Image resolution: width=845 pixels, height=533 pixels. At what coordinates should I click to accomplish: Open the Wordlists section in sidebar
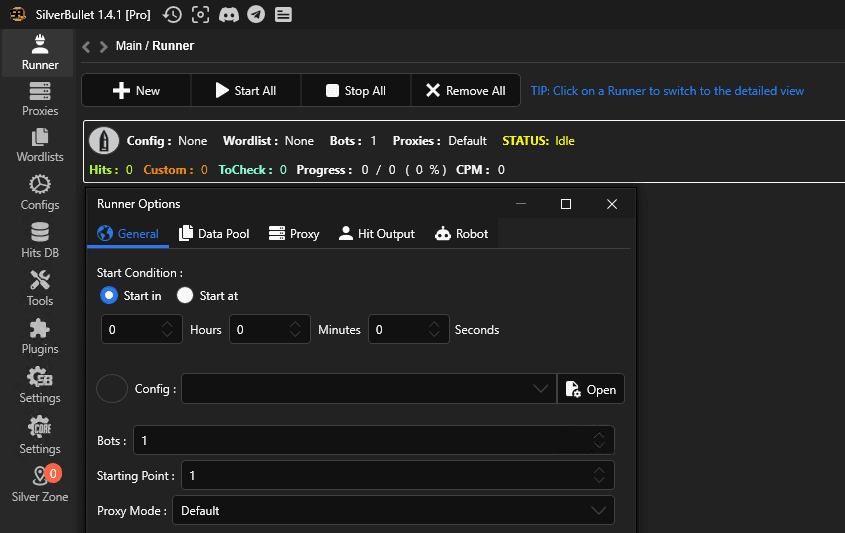point(40,146)
